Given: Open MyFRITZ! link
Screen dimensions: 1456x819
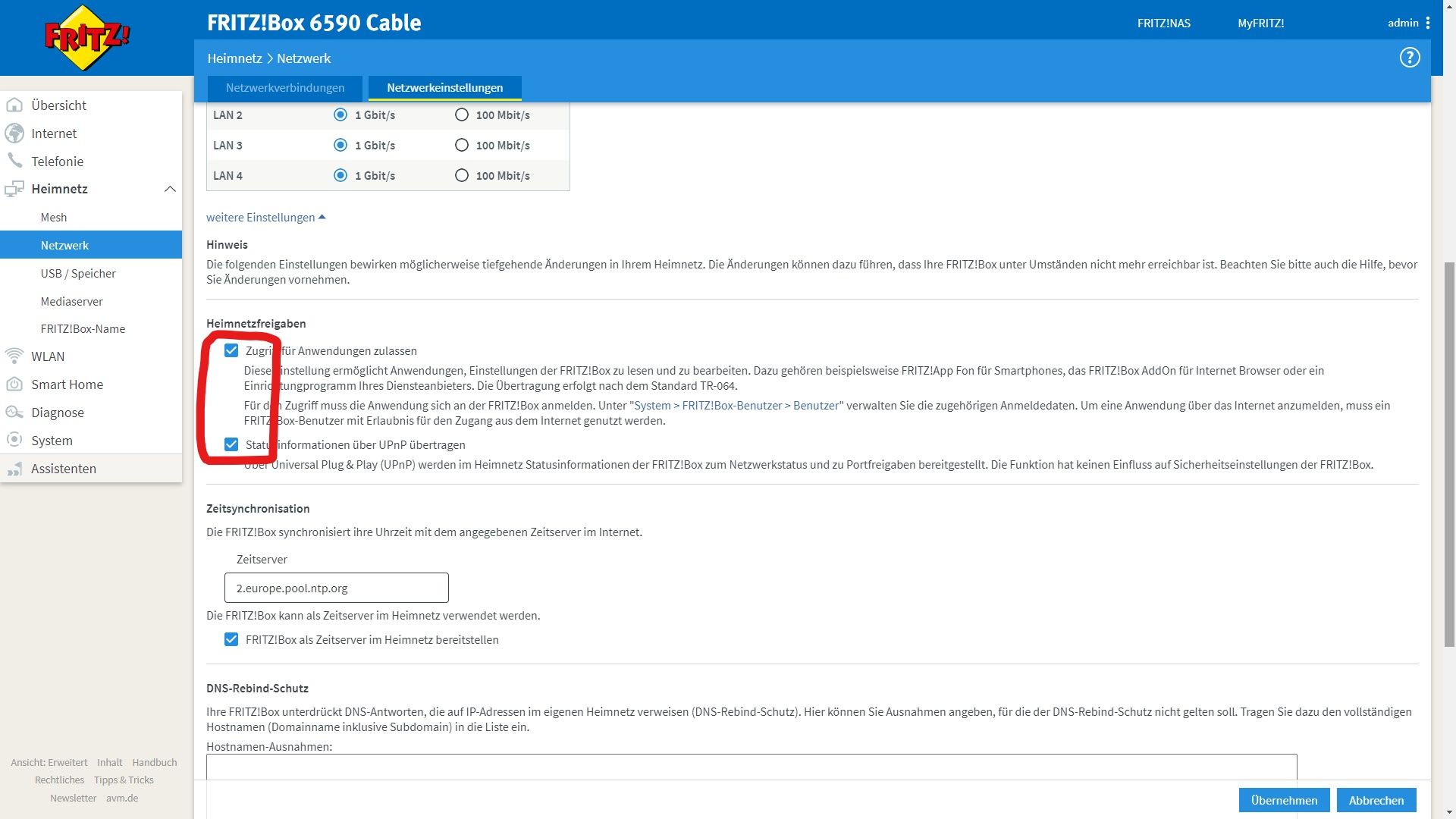Looking at the screenshot, I should [x=1260, y=23].
